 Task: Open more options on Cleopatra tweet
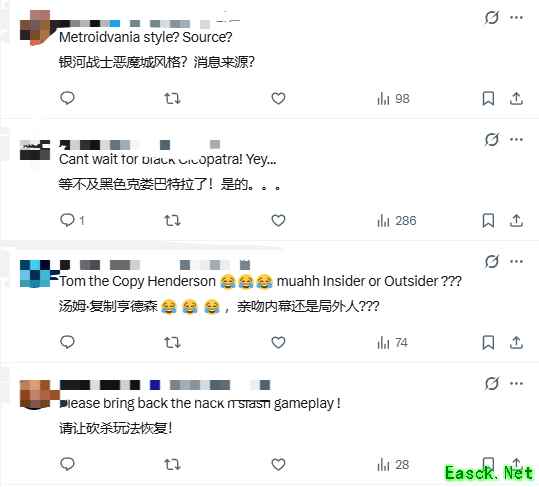click(x=516, y=139)
